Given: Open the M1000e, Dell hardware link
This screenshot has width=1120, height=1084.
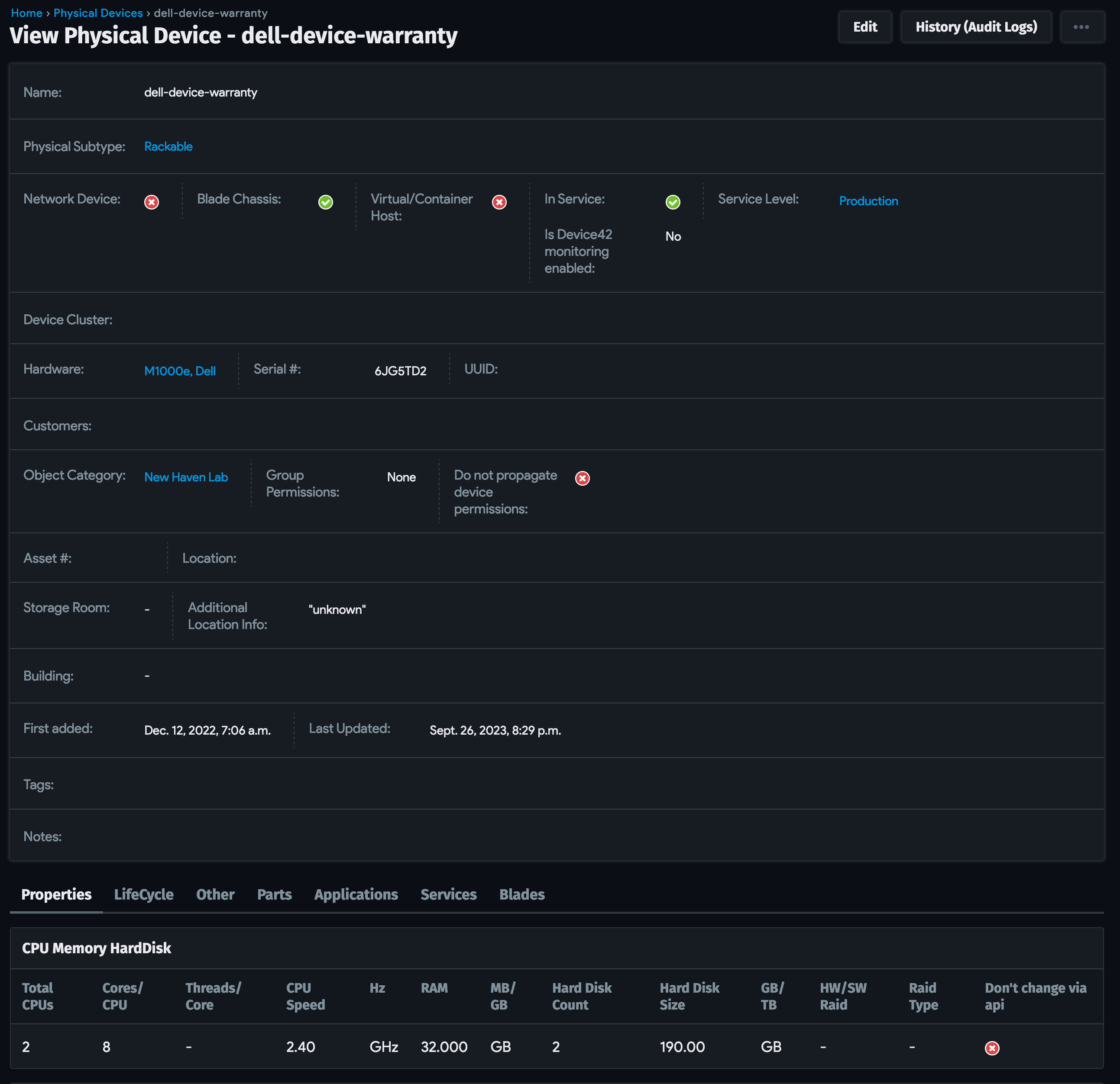Looking at the screenshot, I should 179,371.
